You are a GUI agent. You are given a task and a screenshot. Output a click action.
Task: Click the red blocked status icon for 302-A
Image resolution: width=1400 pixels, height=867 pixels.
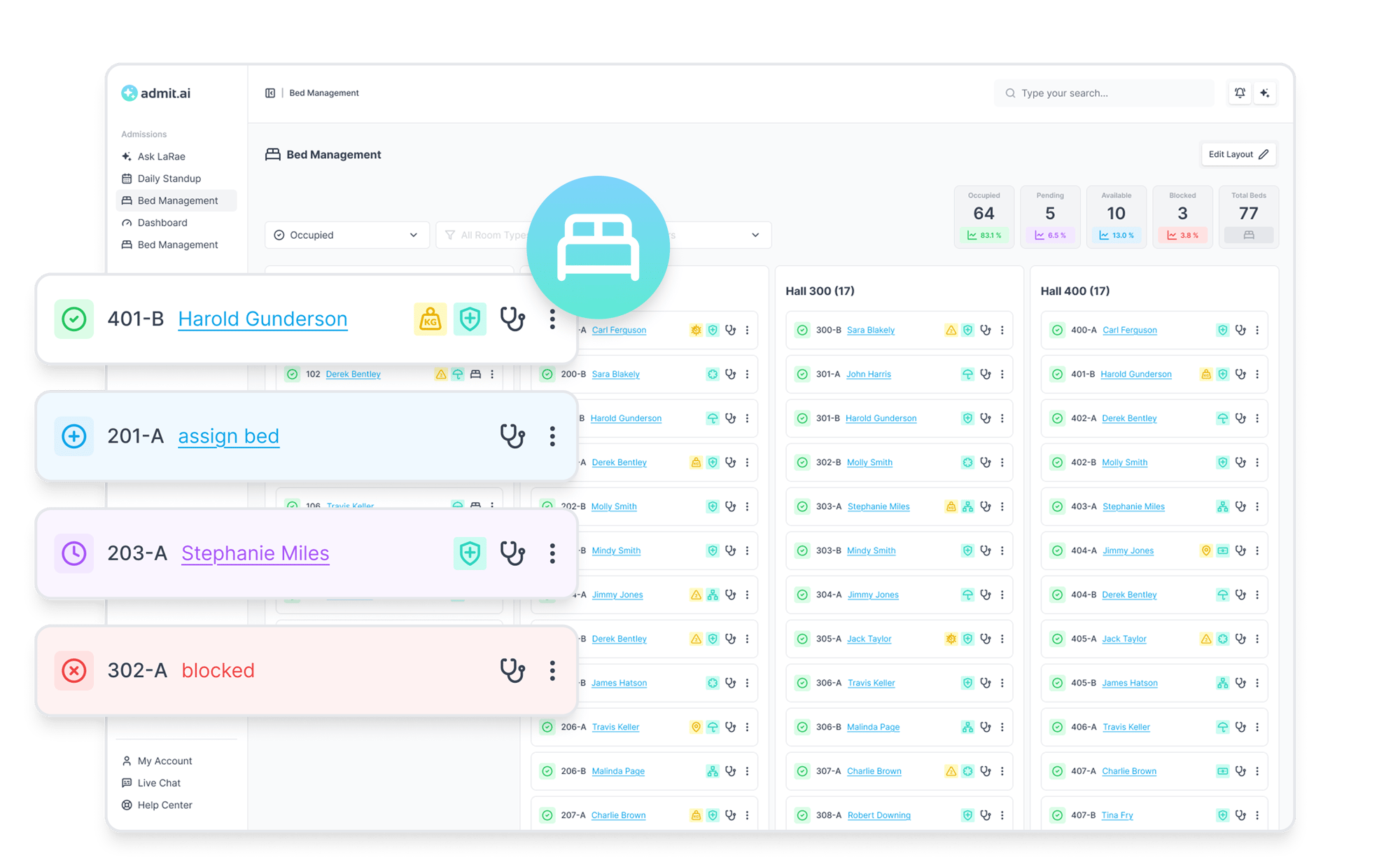74,670
